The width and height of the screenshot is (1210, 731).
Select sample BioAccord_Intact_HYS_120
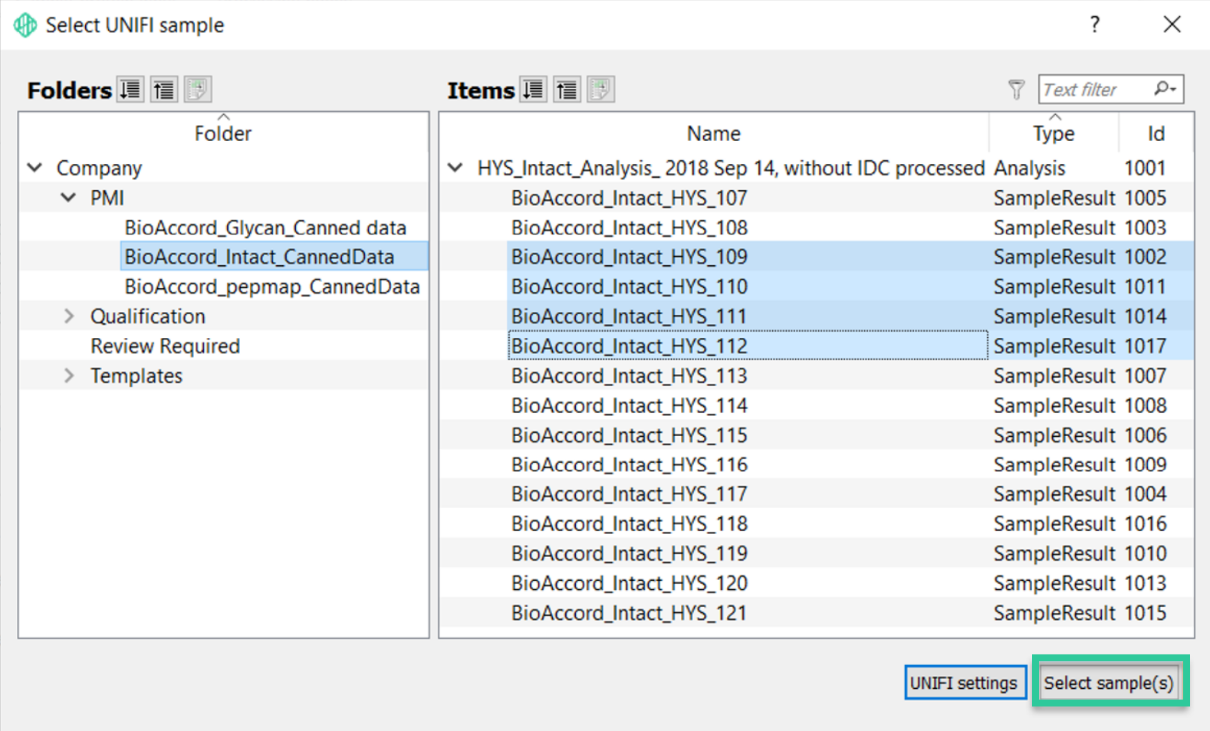click(629, 583)
